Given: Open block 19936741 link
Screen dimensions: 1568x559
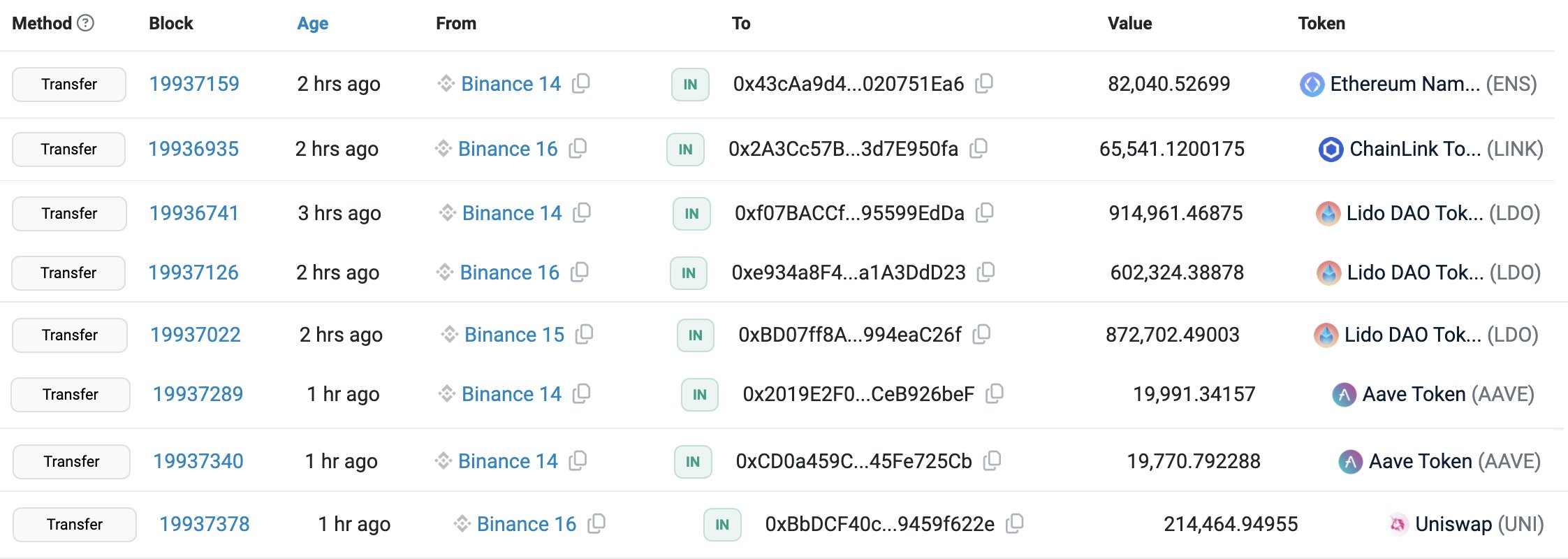Looking at the screenshot, I should point(194,213).
